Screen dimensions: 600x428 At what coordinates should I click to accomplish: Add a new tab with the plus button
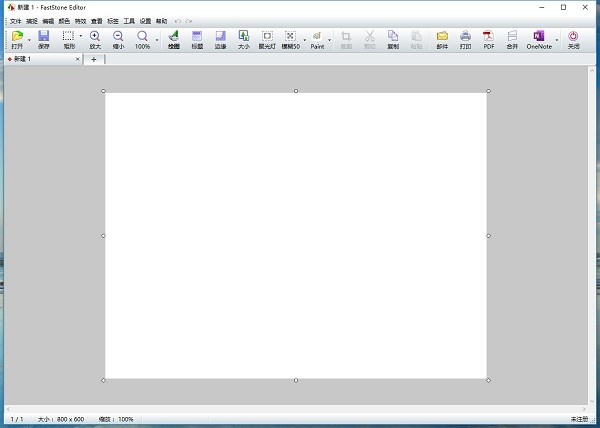pos(94,60)
